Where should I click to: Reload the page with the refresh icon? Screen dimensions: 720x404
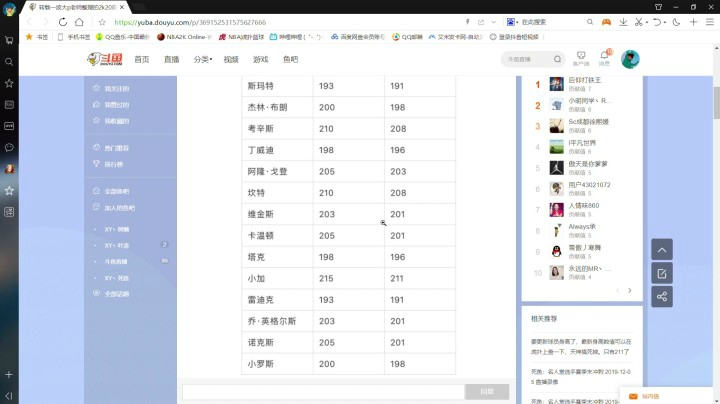[x=63, y=22]
